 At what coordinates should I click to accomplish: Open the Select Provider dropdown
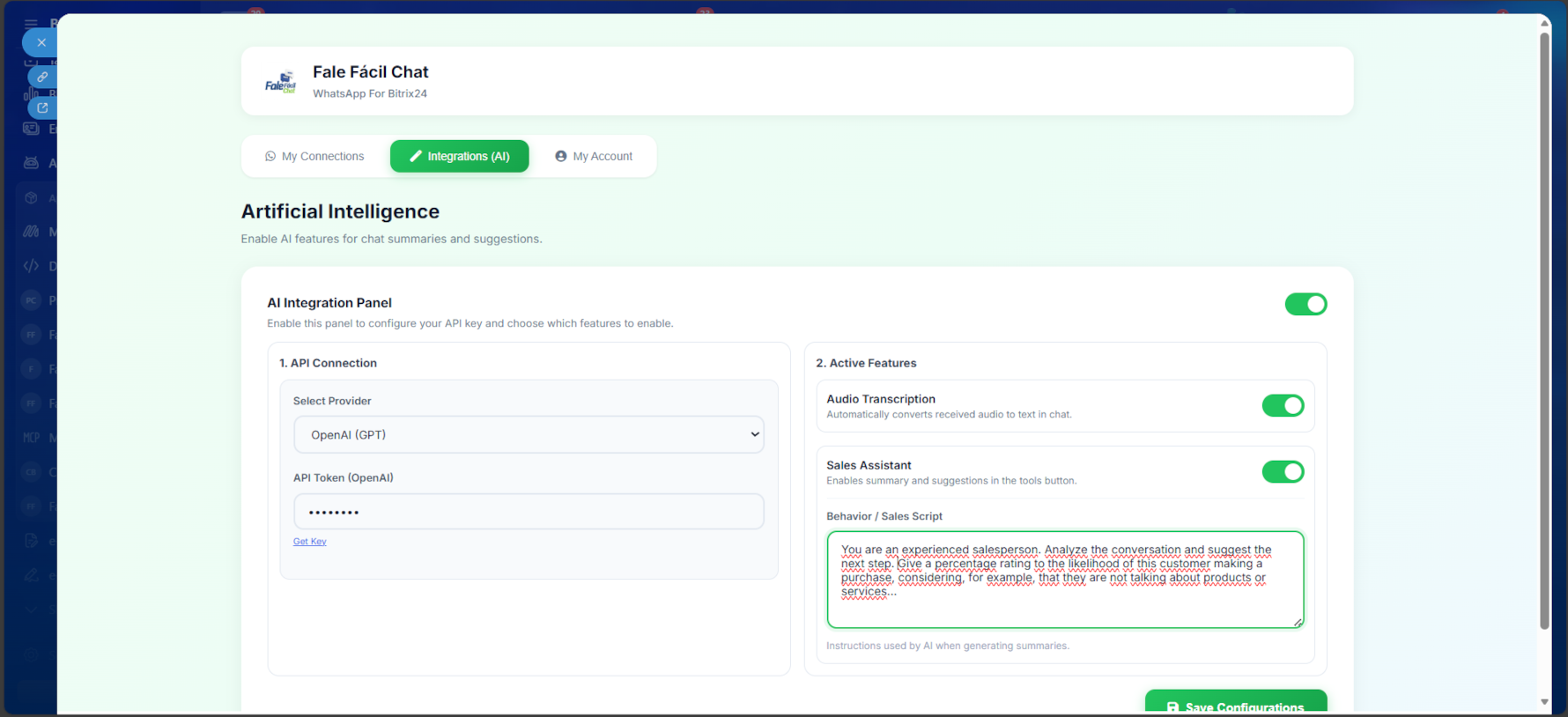pos(529,435)
